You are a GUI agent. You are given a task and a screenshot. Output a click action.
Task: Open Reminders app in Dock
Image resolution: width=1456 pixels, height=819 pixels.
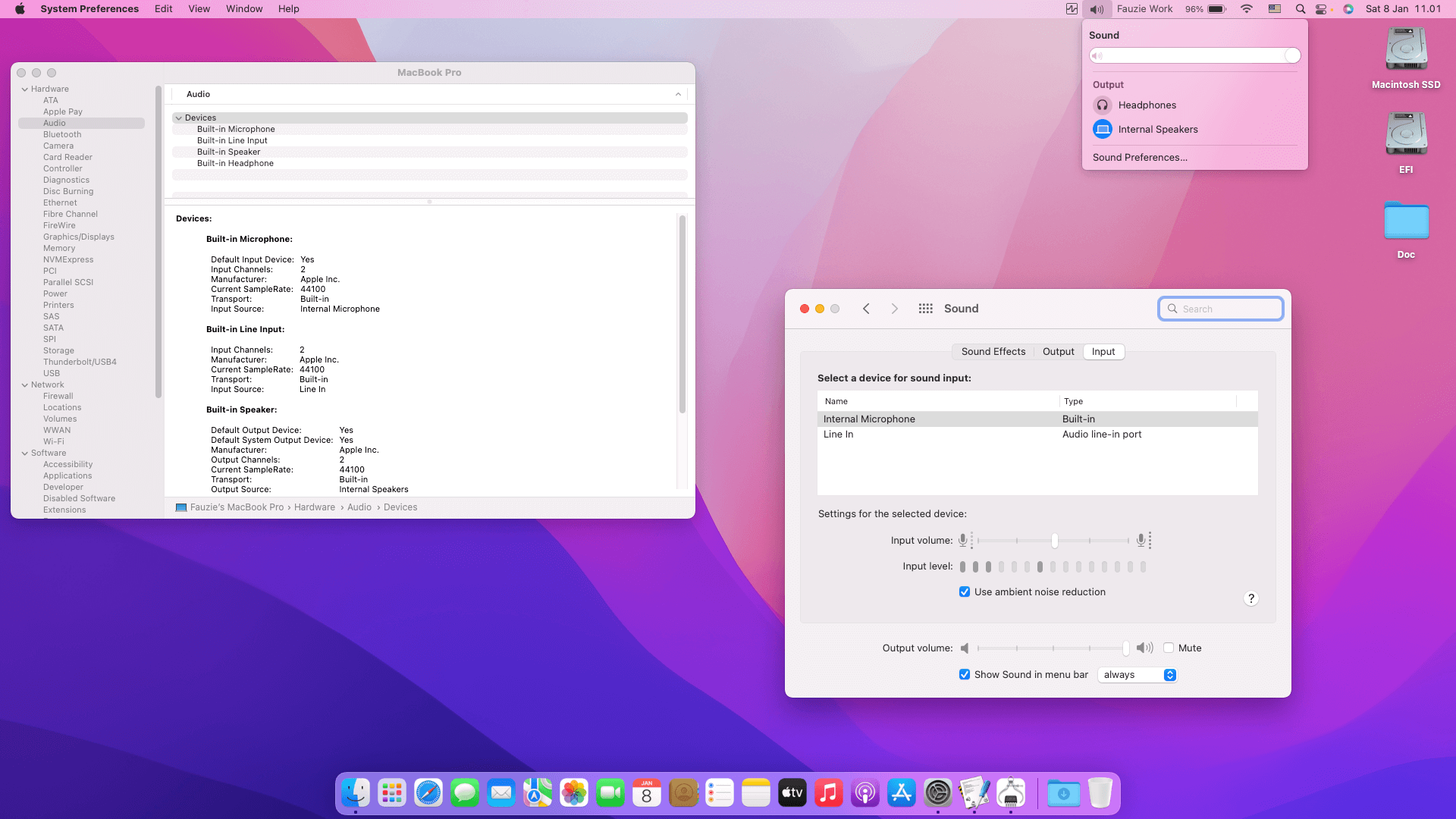pos(720,793)
